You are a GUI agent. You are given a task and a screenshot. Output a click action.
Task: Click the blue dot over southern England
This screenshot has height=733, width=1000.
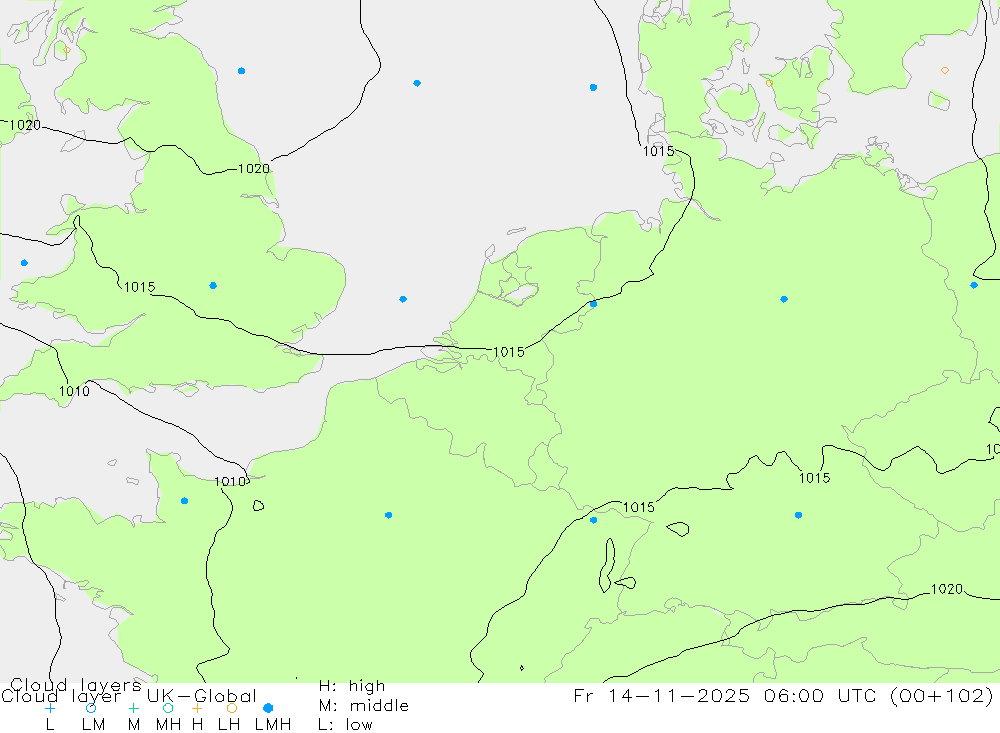pyautogui.click(x=213, y=285)
